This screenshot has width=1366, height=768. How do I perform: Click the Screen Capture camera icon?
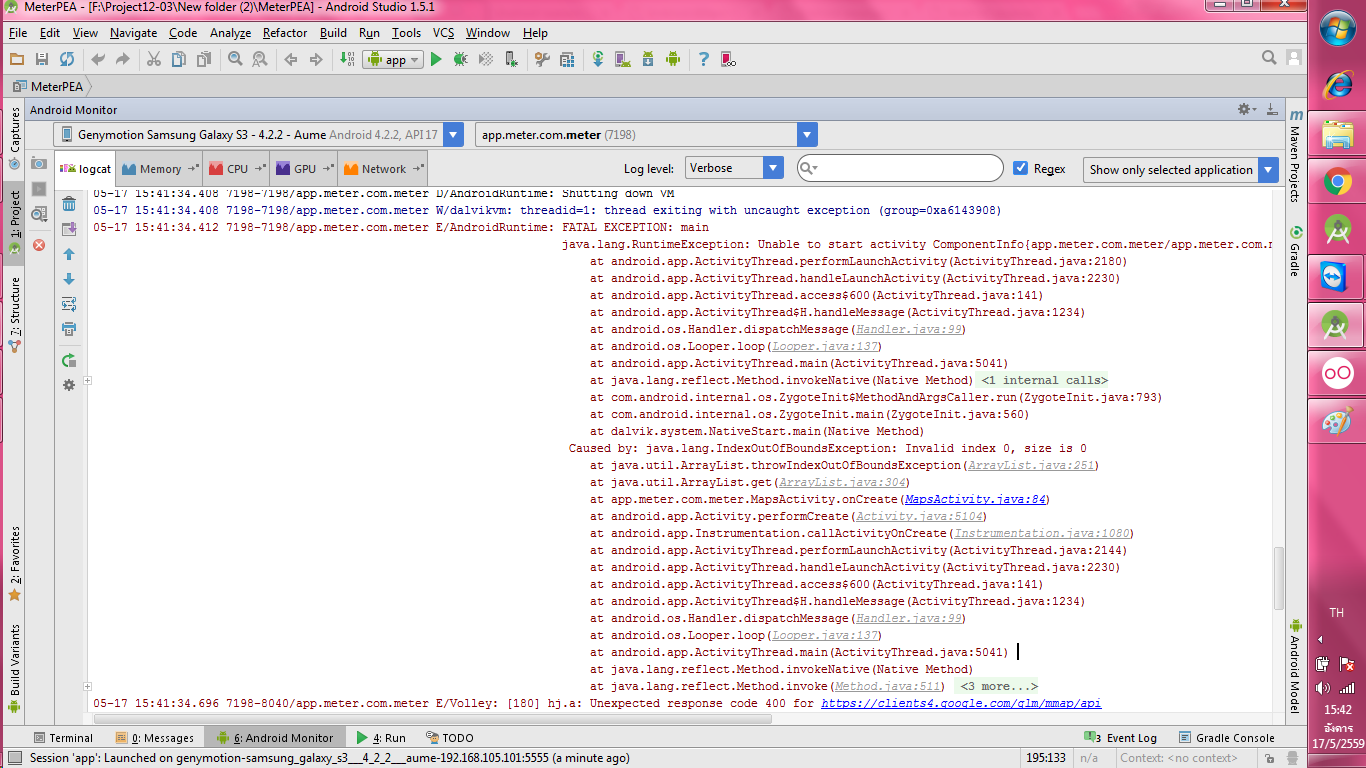pyautogui.click(x=39, y=163)
